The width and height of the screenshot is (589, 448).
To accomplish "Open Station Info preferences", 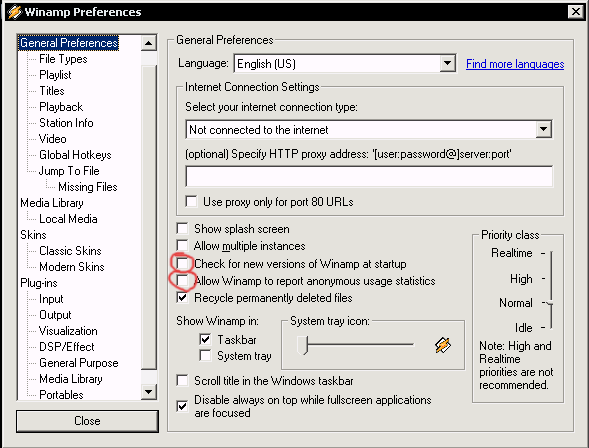I will point(66,123).
